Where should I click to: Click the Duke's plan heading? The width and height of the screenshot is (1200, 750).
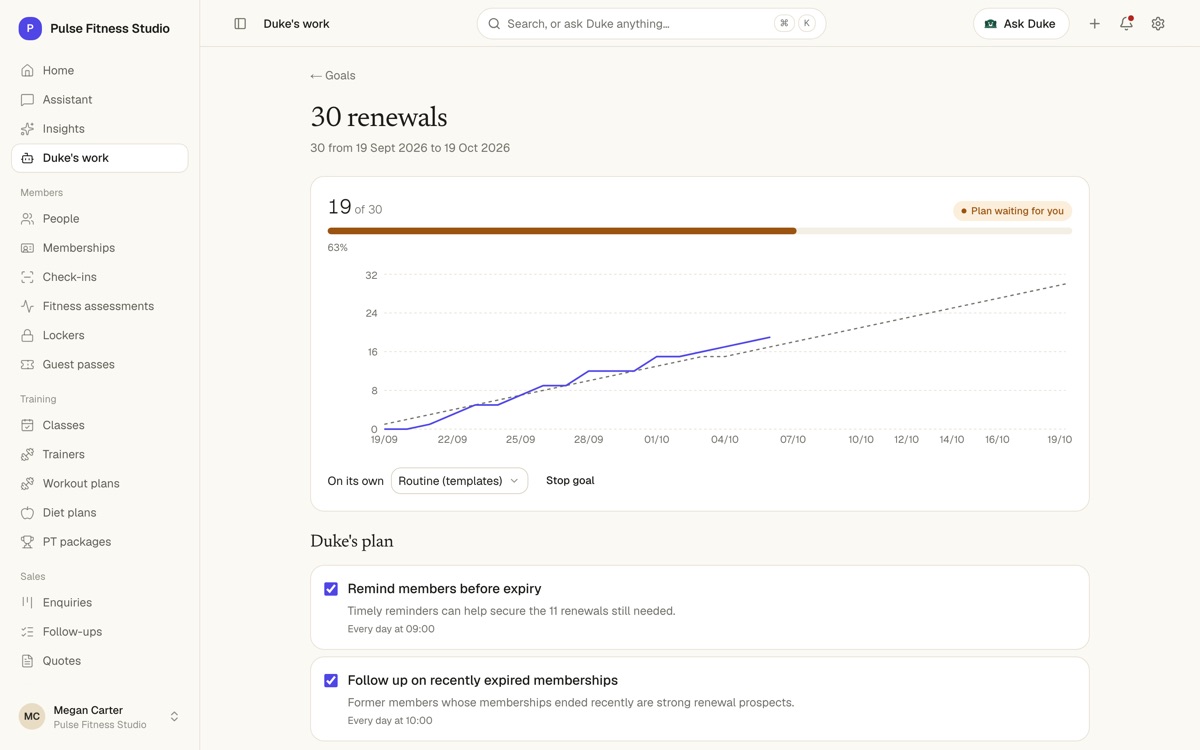pyautogui.click(x=352, y=541)
